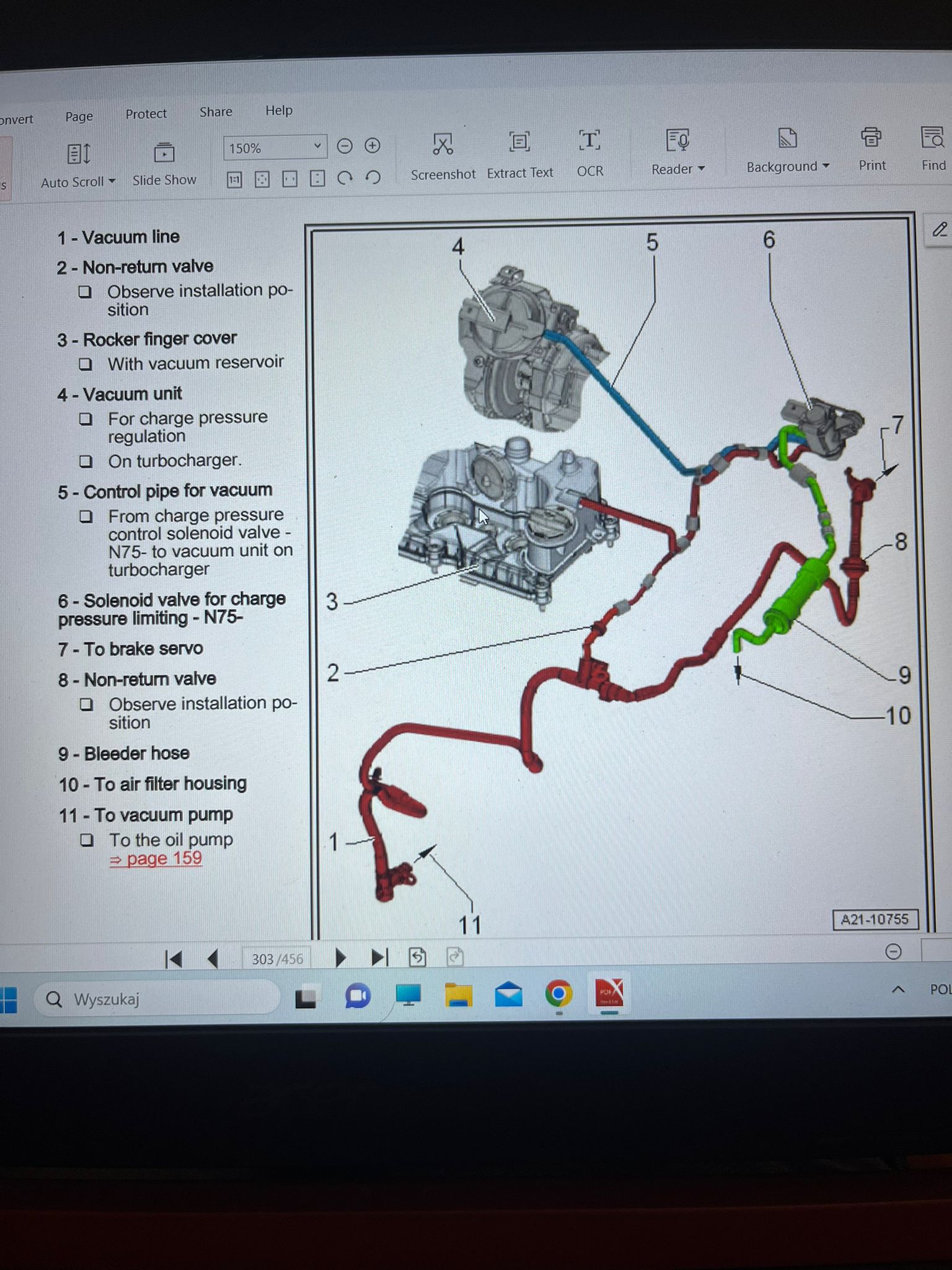Follow the 'page 159' link

click(157, 859)
